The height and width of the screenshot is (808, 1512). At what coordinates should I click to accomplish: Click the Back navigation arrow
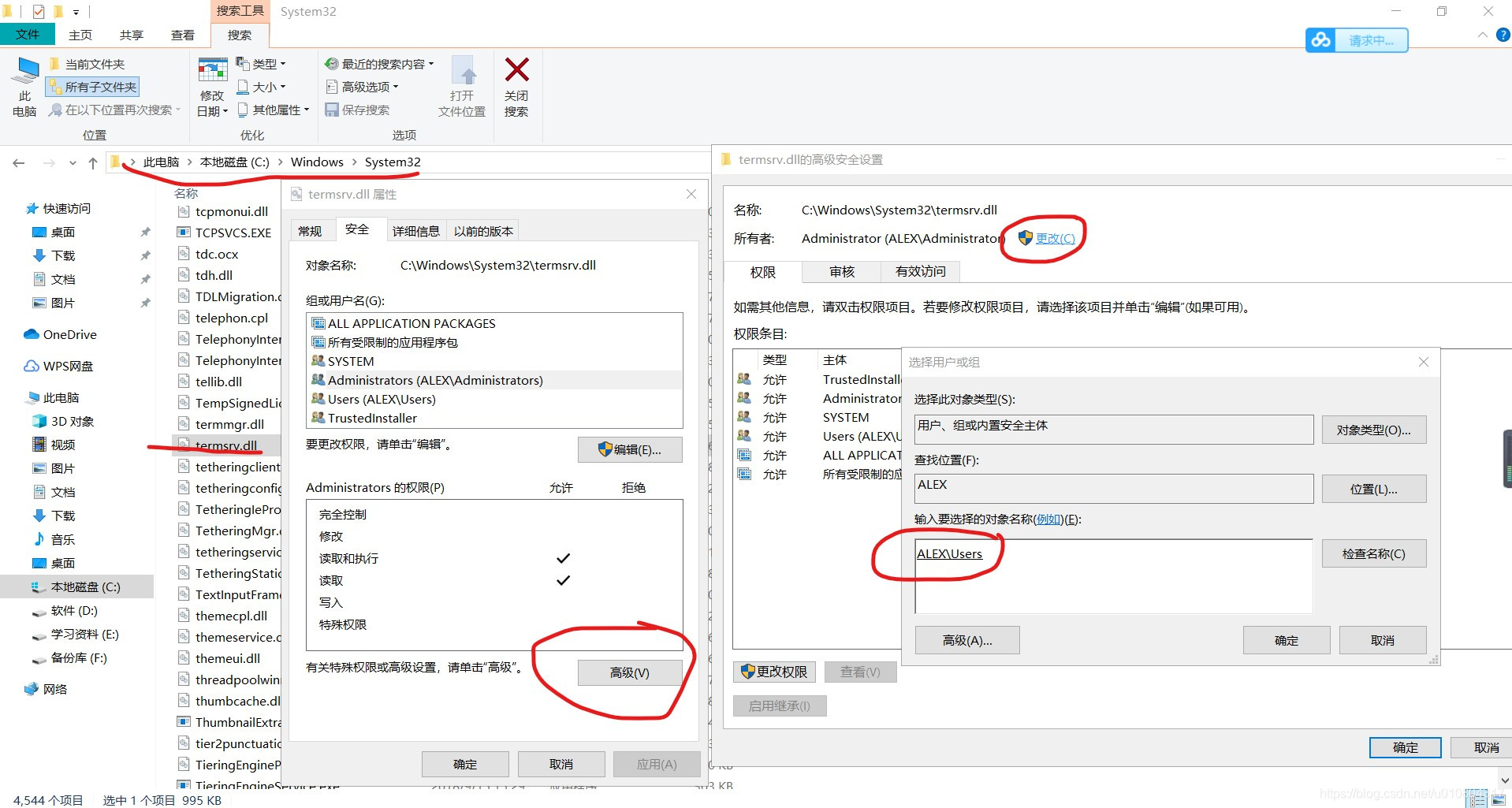[19, 163]
